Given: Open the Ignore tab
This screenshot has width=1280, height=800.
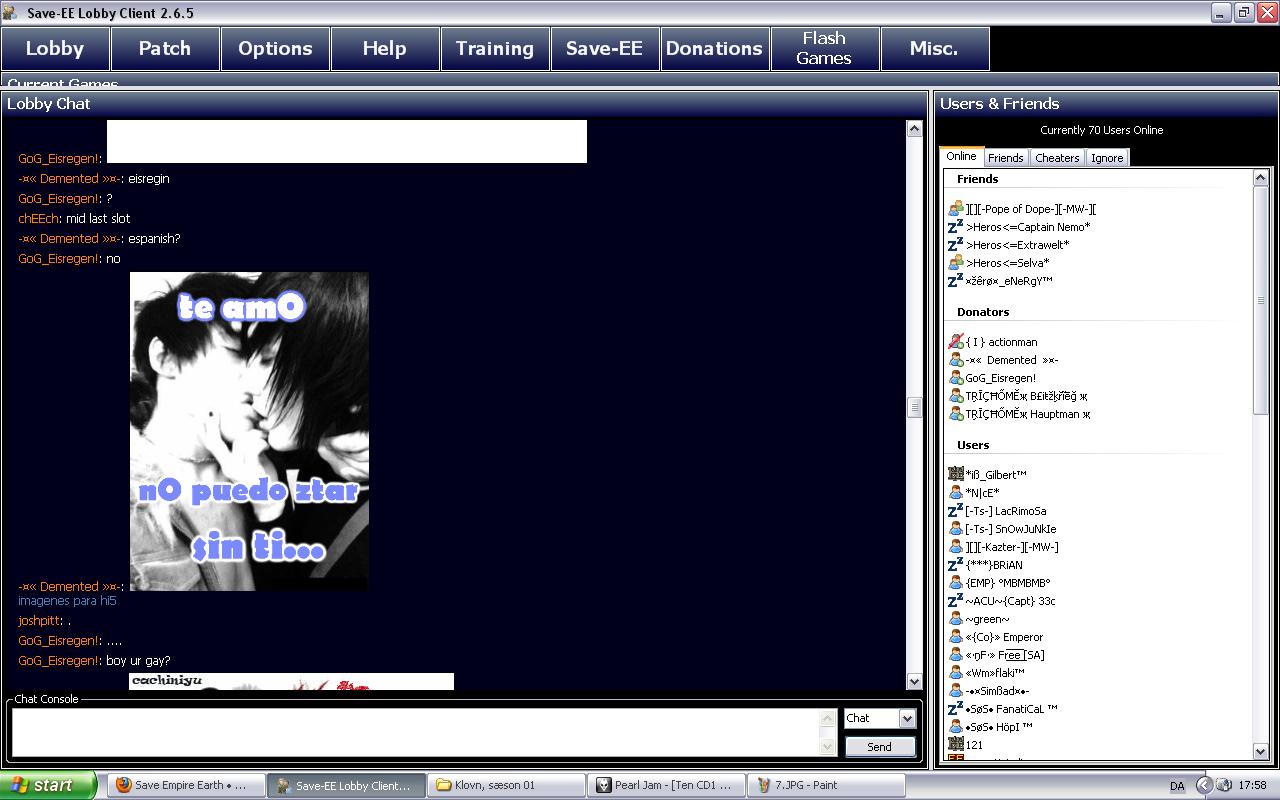Looking at the screenshot, I should (1107, 158).
